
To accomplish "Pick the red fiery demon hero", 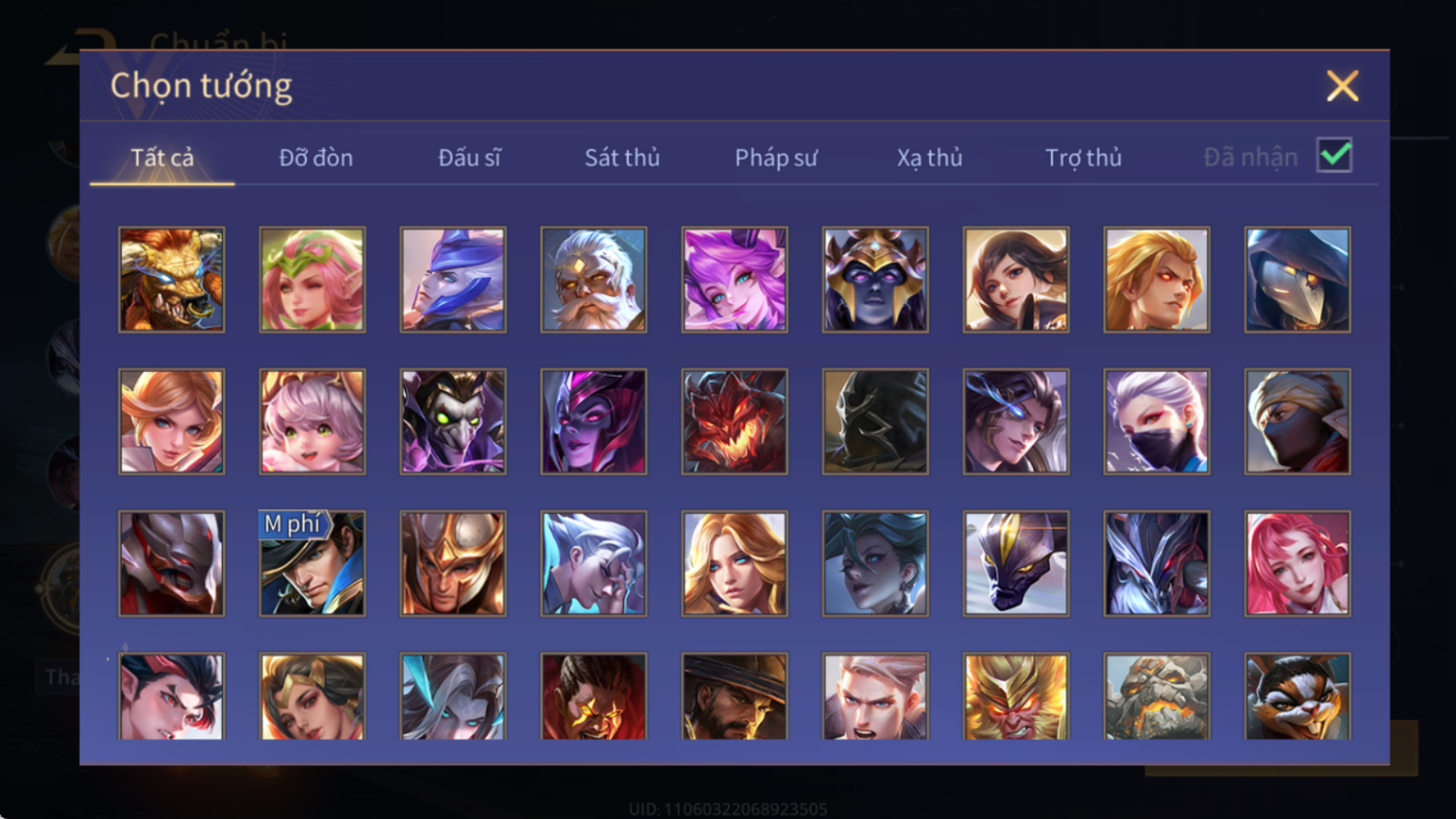I will 735,422.
